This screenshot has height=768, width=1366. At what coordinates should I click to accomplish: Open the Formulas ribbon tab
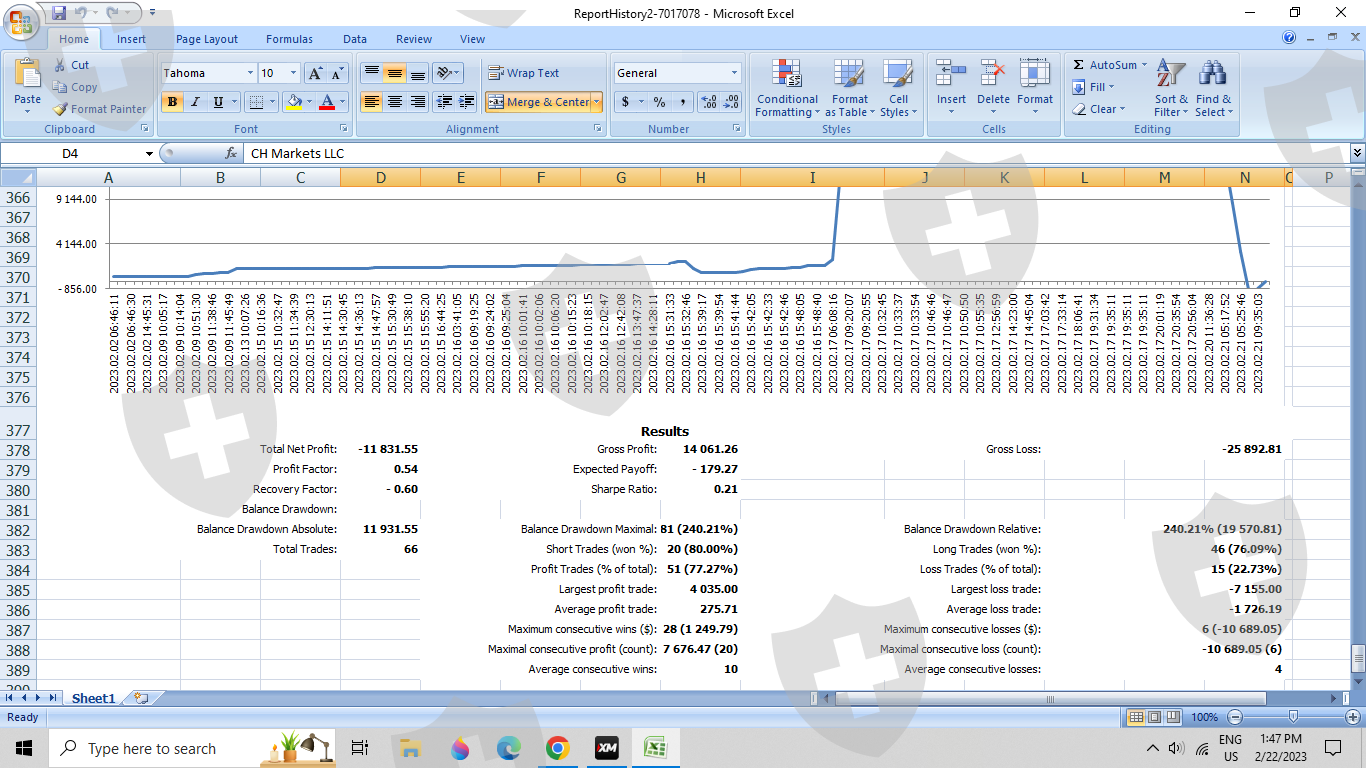coord(289,39)
